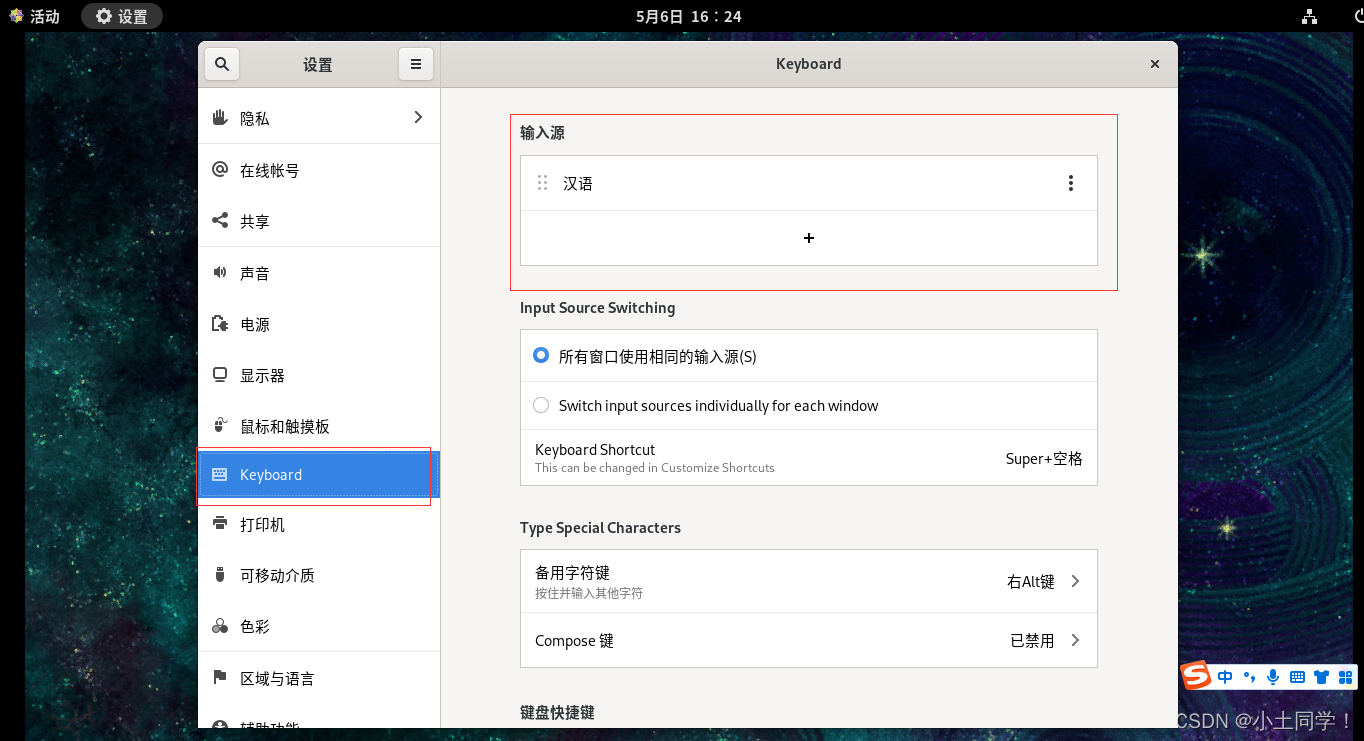This screenshot has width=1364, height=741.
Task: Toggle Sogou 中 Chinese/English mode
Action: [x=1225, y=677]
